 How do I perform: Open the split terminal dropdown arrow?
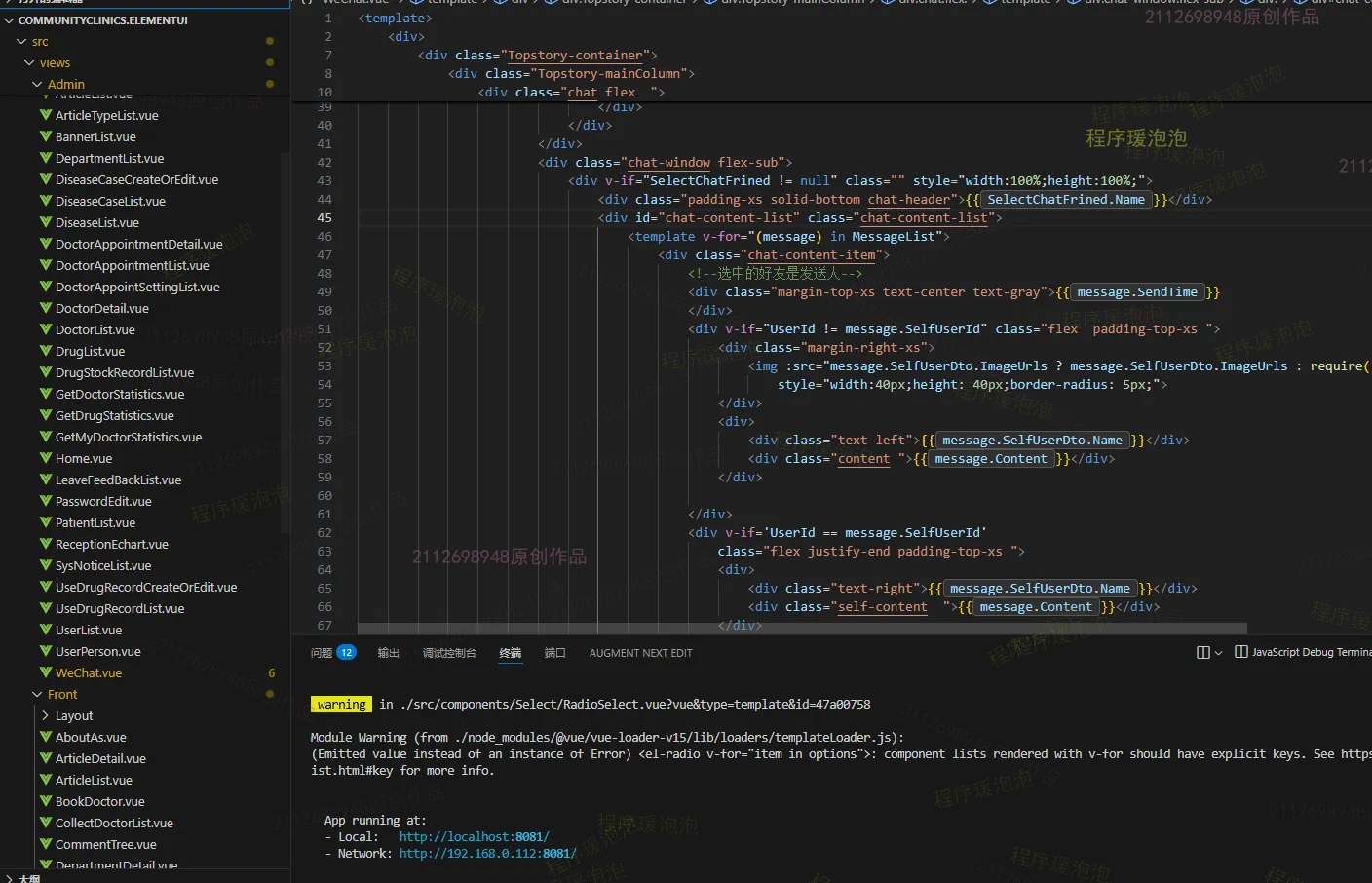coord(1218,653)
